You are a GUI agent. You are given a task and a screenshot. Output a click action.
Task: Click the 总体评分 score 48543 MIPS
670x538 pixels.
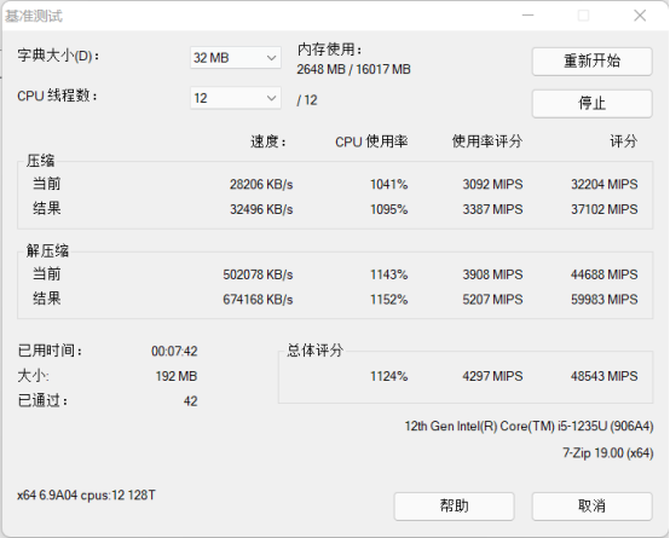[x=603, y=376]
